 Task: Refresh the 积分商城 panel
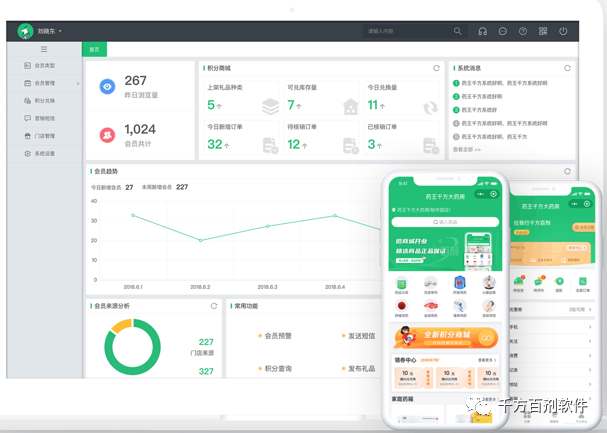click(x=436, y=68)
